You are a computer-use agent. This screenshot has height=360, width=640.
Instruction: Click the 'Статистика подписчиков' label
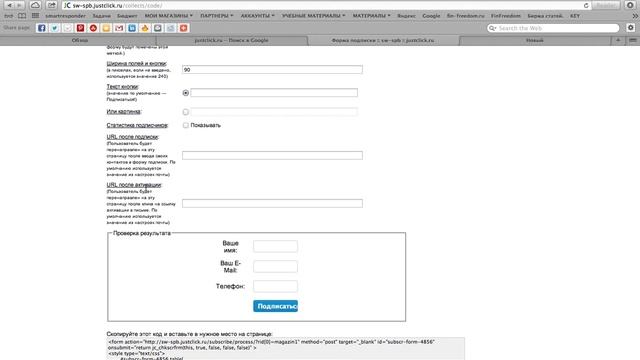pos(137,125)
